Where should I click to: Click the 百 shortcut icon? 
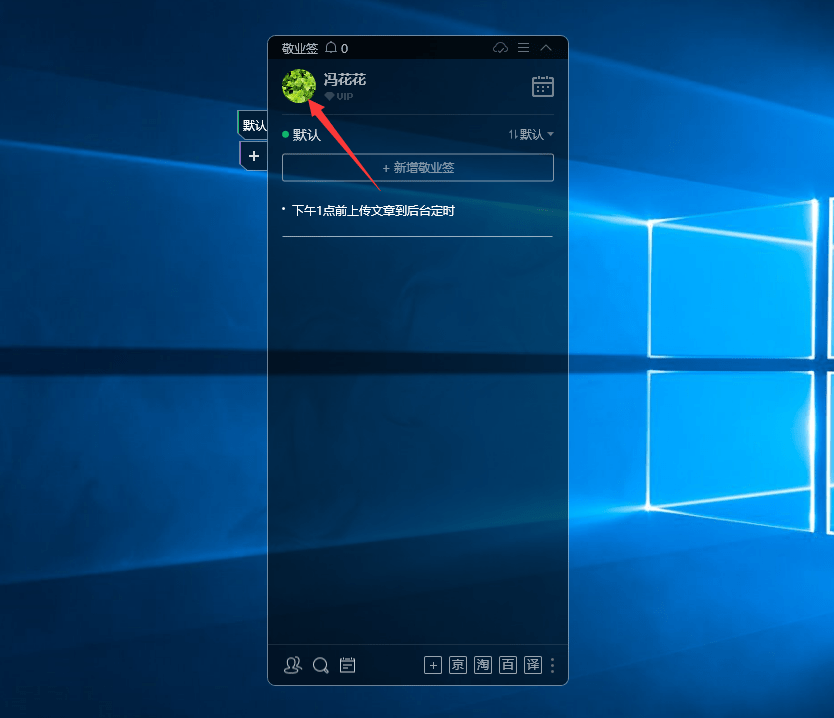coord(508,665)
